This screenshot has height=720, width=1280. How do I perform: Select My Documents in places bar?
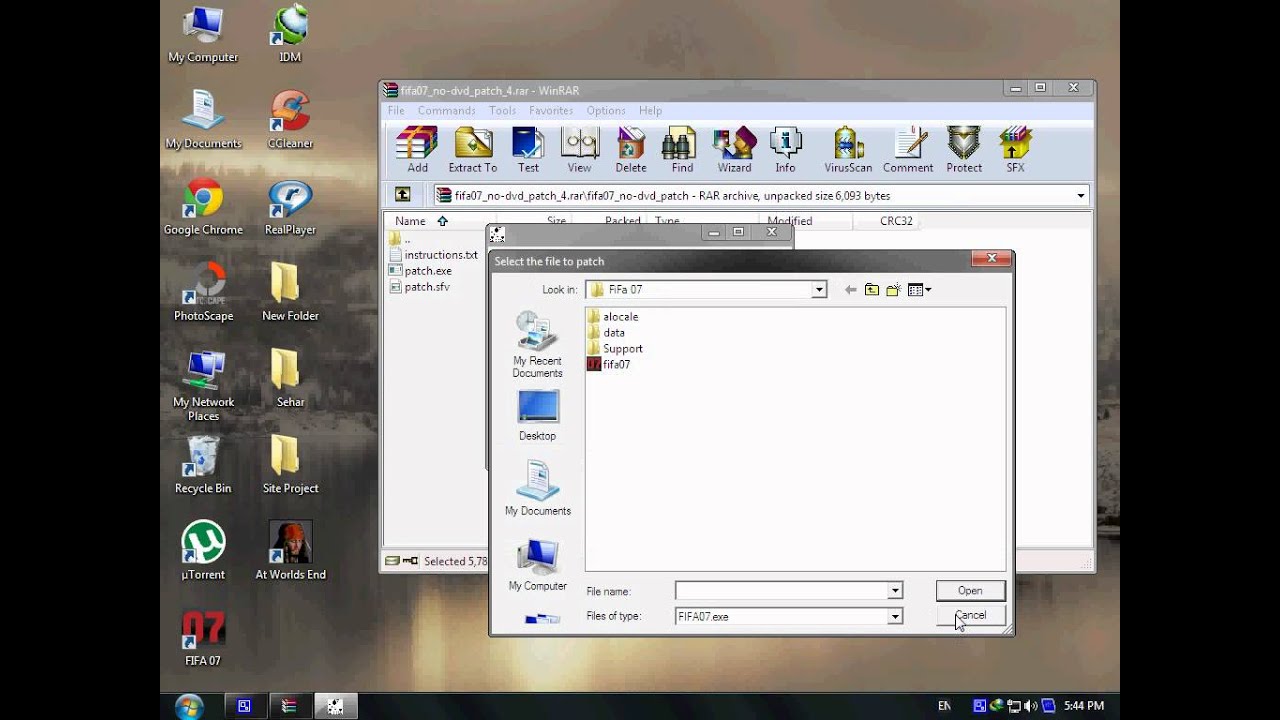[537, 488]
